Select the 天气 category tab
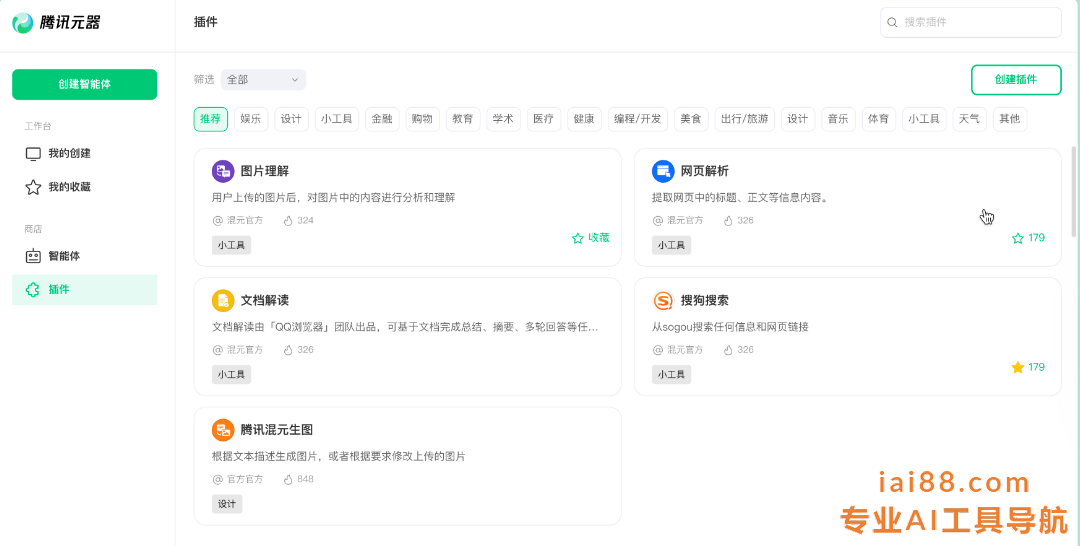1080x546 pixels. coord(969,119)
